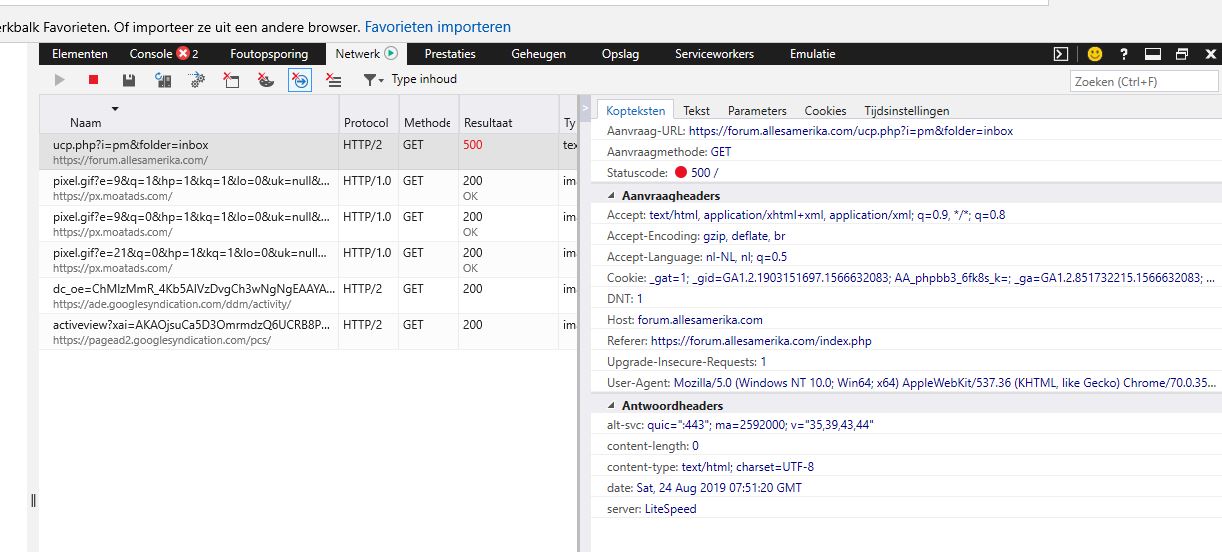Clear the browser cache icon

click(x=231, y=80)
